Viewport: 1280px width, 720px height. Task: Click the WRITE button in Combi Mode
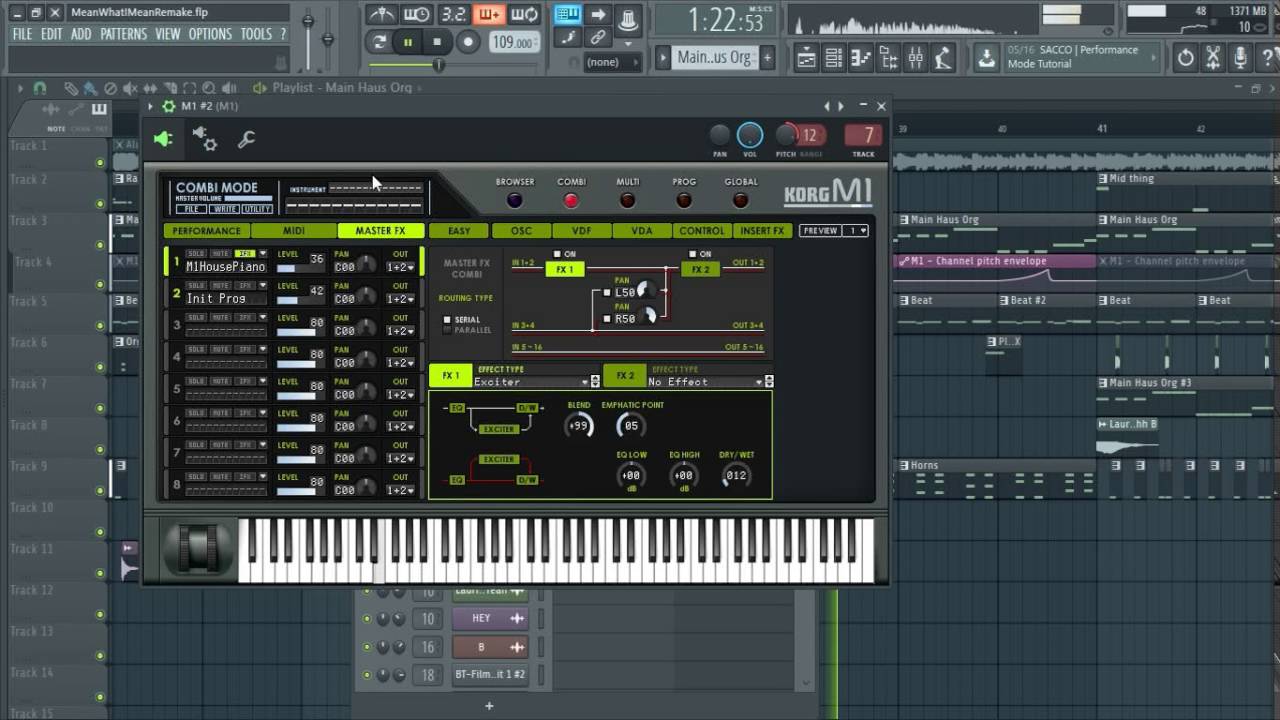click(224, 209)
